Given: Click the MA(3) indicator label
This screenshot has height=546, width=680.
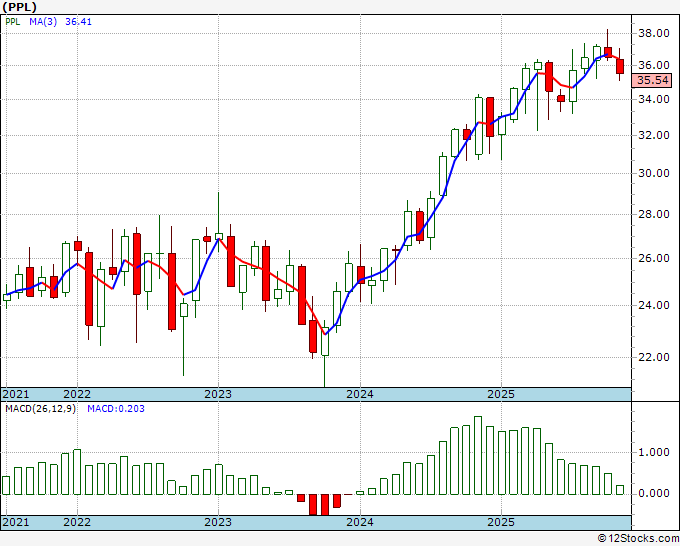Looking at the screenshot, I should (43, 22).
